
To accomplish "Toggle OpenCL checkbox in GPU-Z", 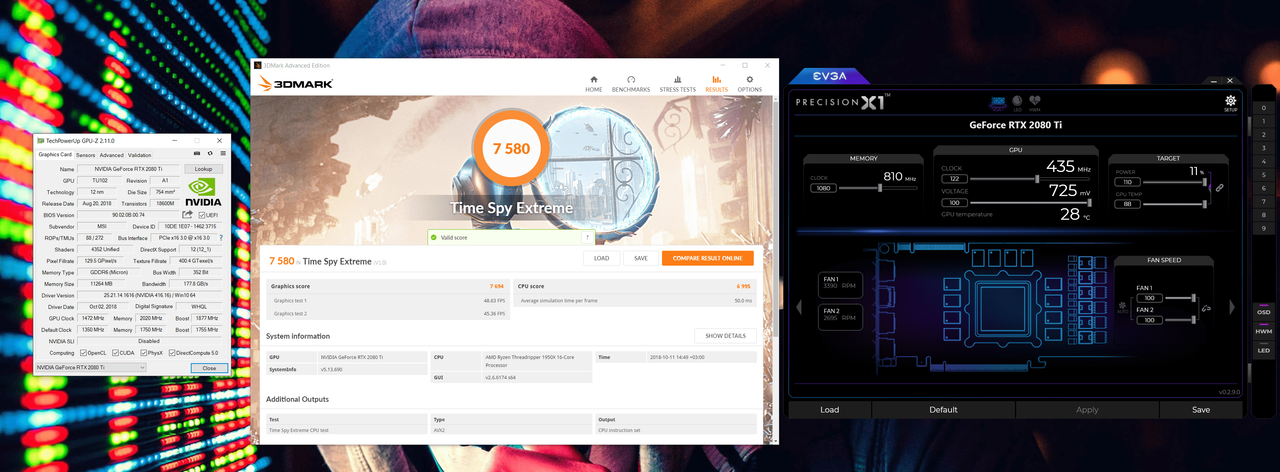I will (84, 353).
